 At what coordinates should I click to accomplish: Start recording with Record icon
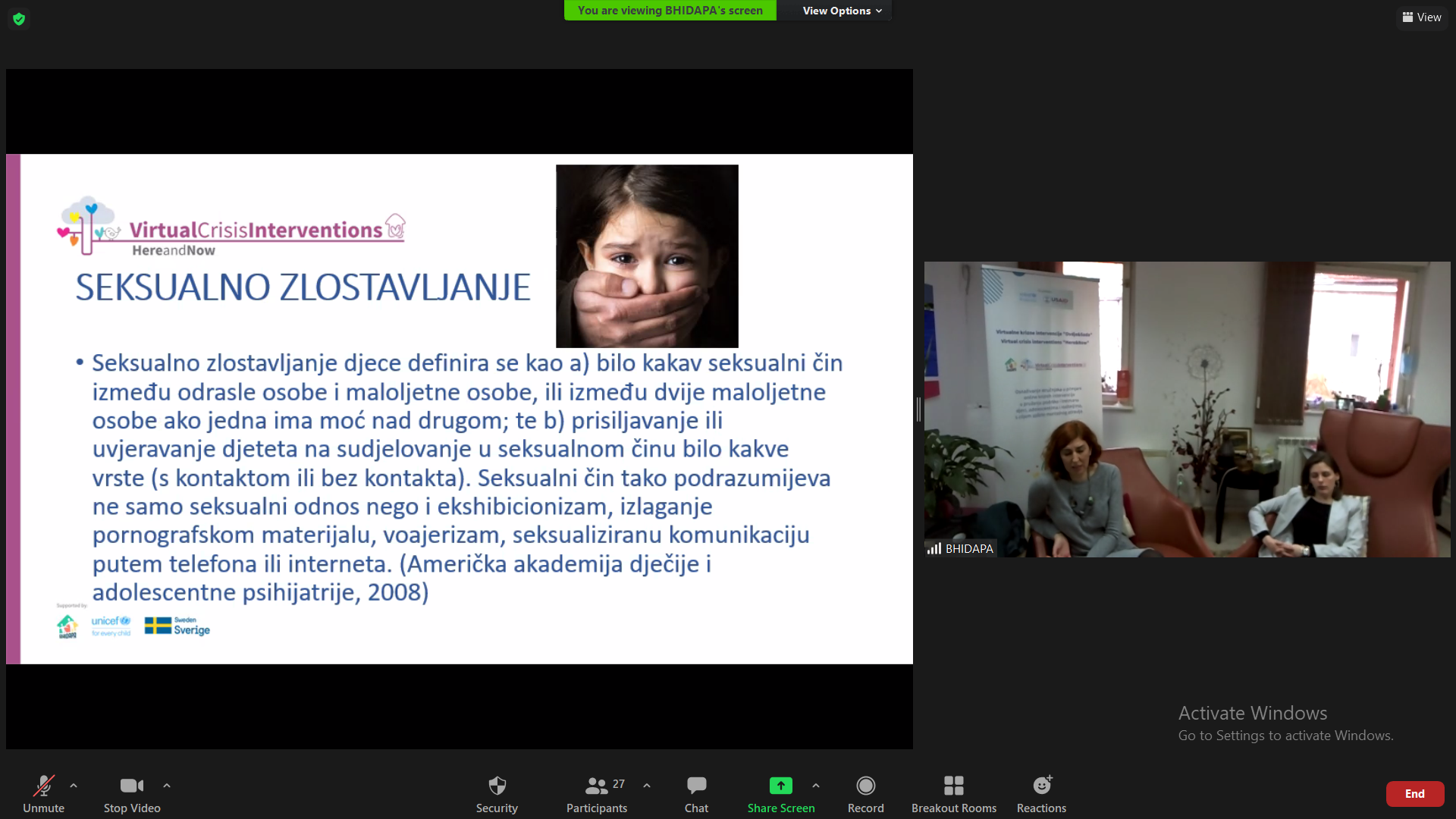pyautogui.click(x=865, y=786)
